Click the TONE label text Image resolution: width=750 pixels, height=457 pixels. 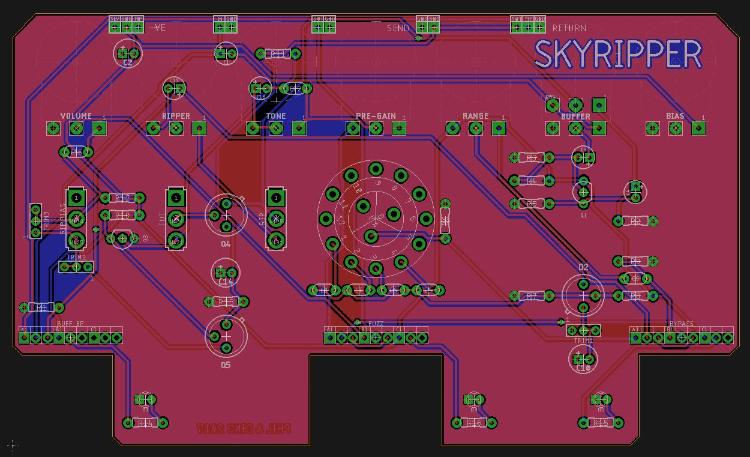click(x=275, y=116)
